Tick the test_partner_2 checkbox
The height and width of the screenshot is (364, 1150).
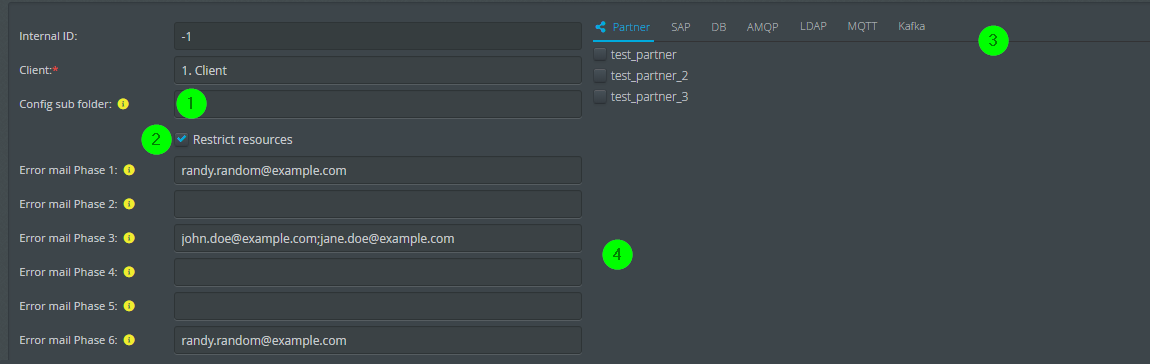600,76
